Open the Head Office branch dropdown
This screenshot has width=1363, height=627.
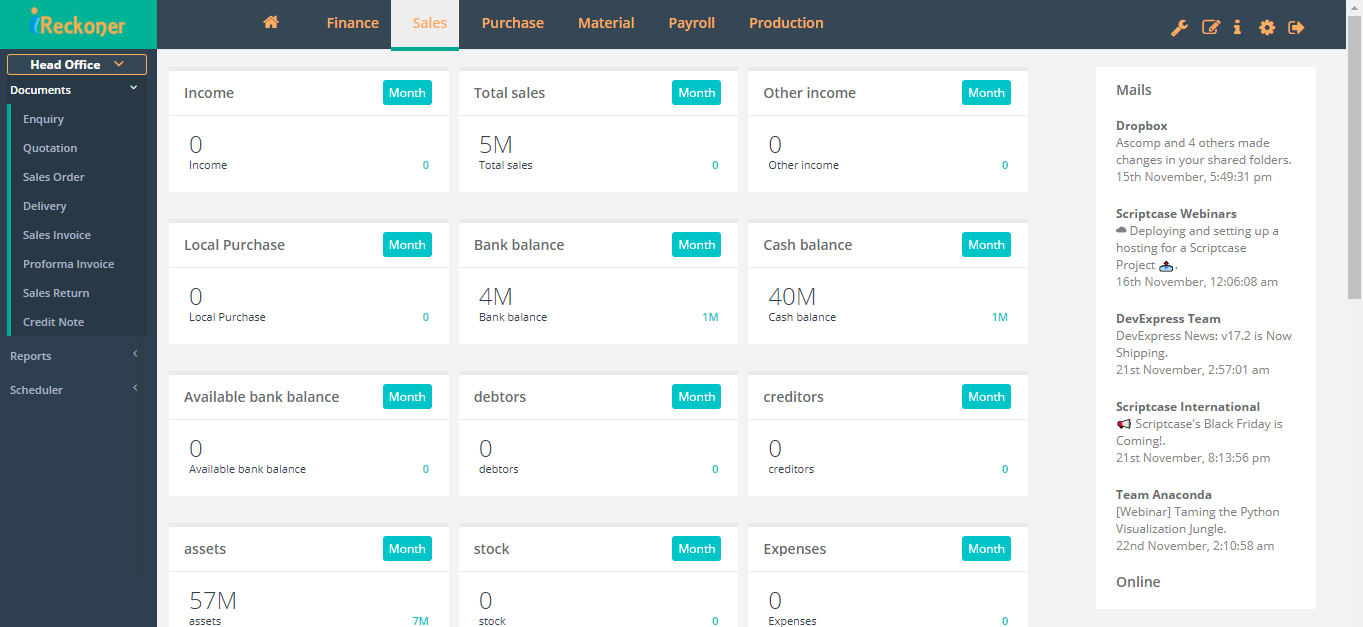click(x=77, y=63)
